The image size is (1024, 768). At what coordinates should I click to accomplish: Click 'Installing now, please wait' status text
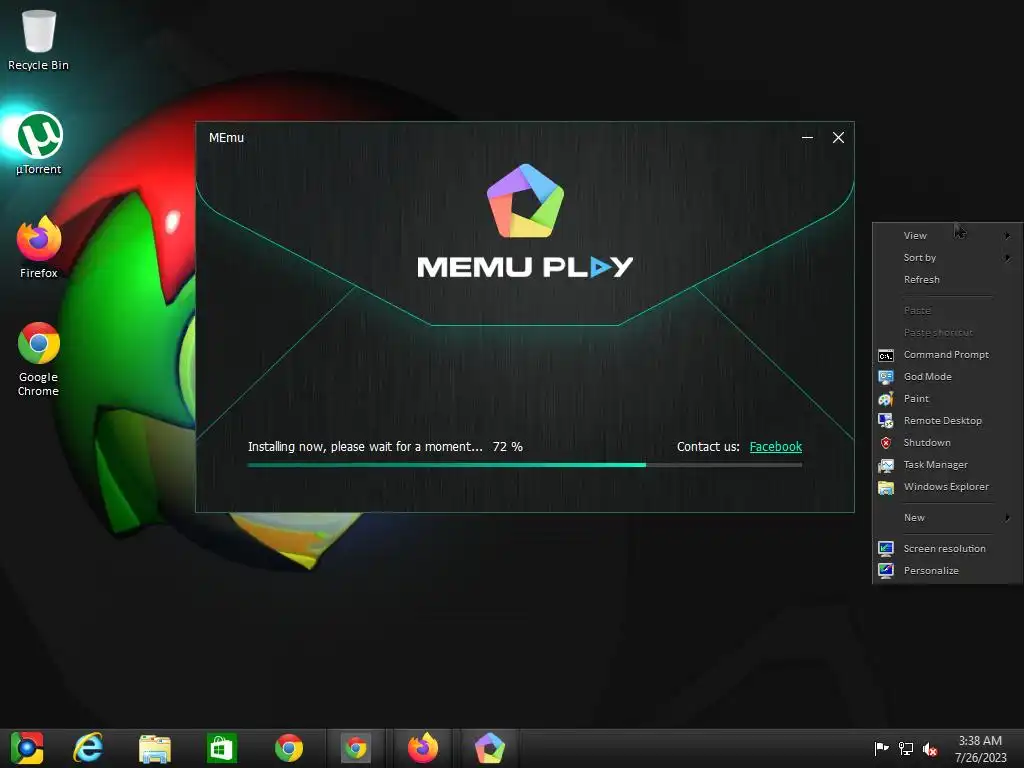(x=365, y=447)
